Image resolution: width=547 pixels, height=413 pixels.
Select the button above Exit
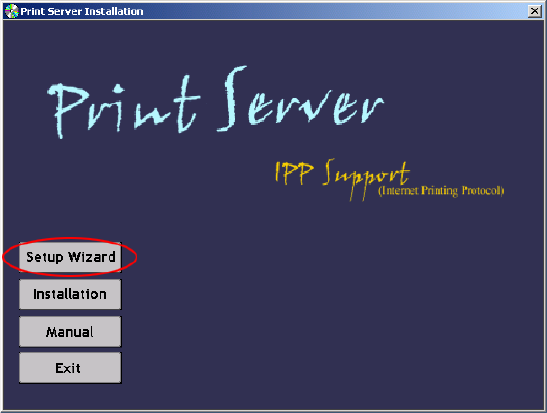coord(70,331)
